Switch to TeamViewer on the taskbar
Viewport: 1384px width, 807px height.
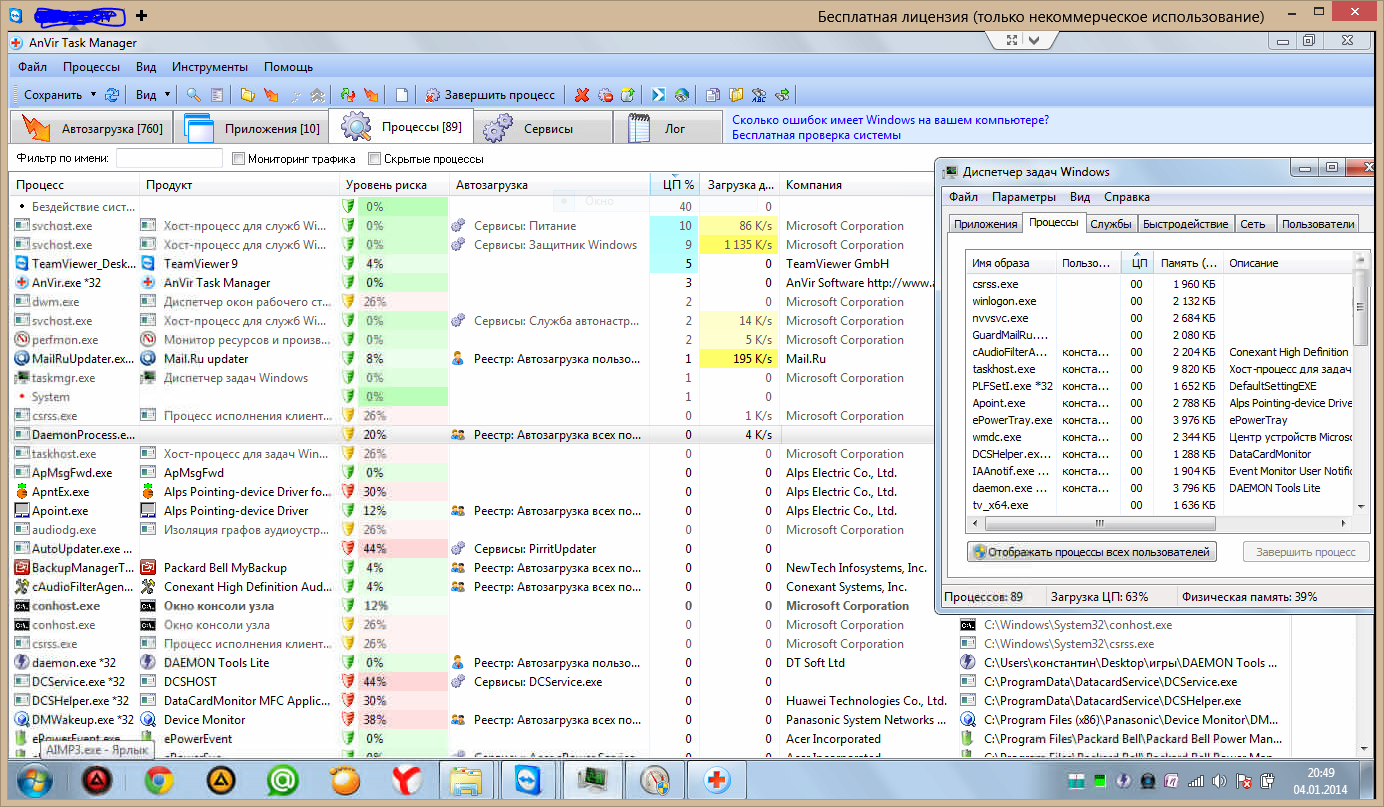527,780
